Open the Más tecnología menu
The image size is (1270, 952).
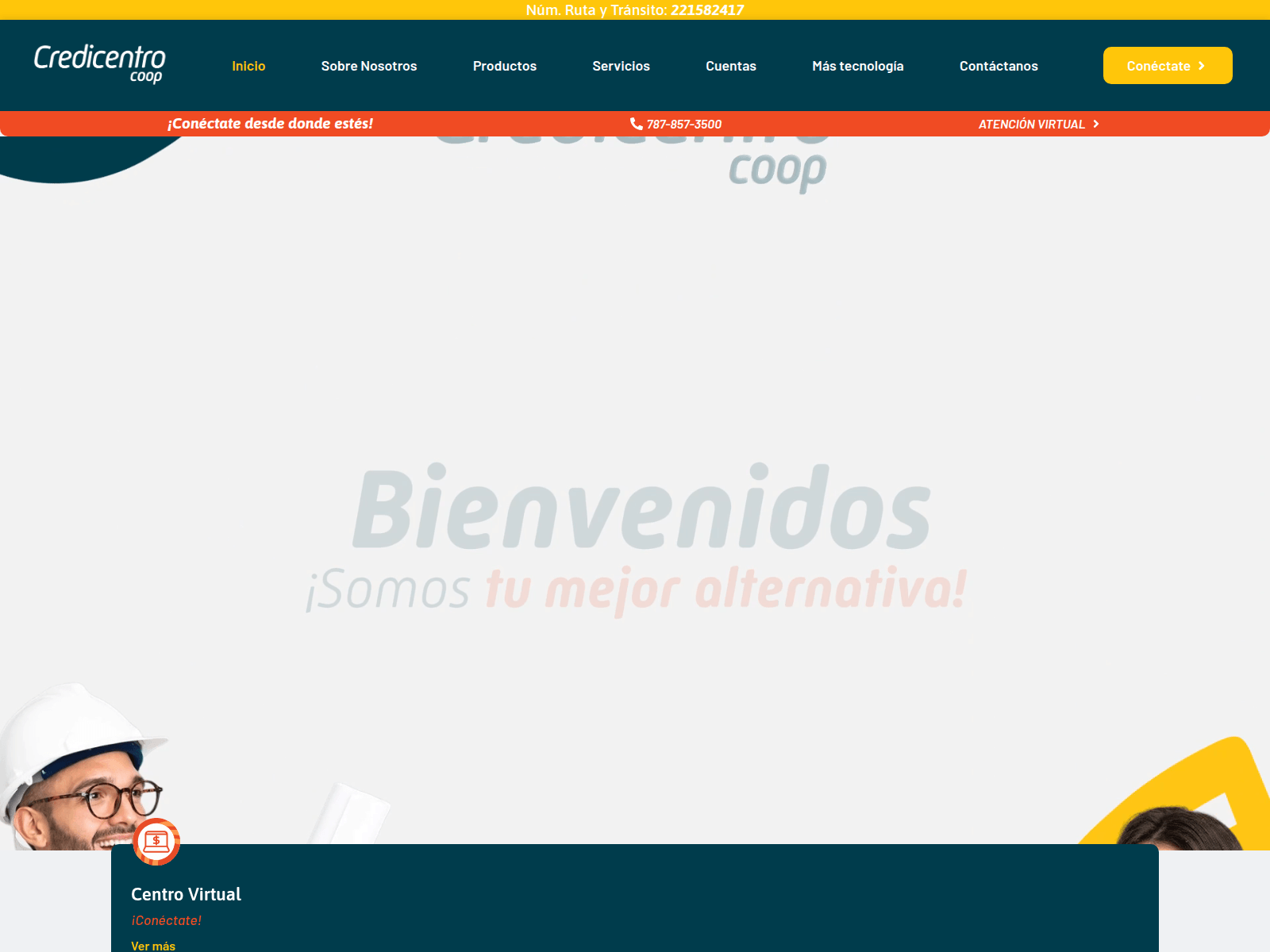pos(858,66)
